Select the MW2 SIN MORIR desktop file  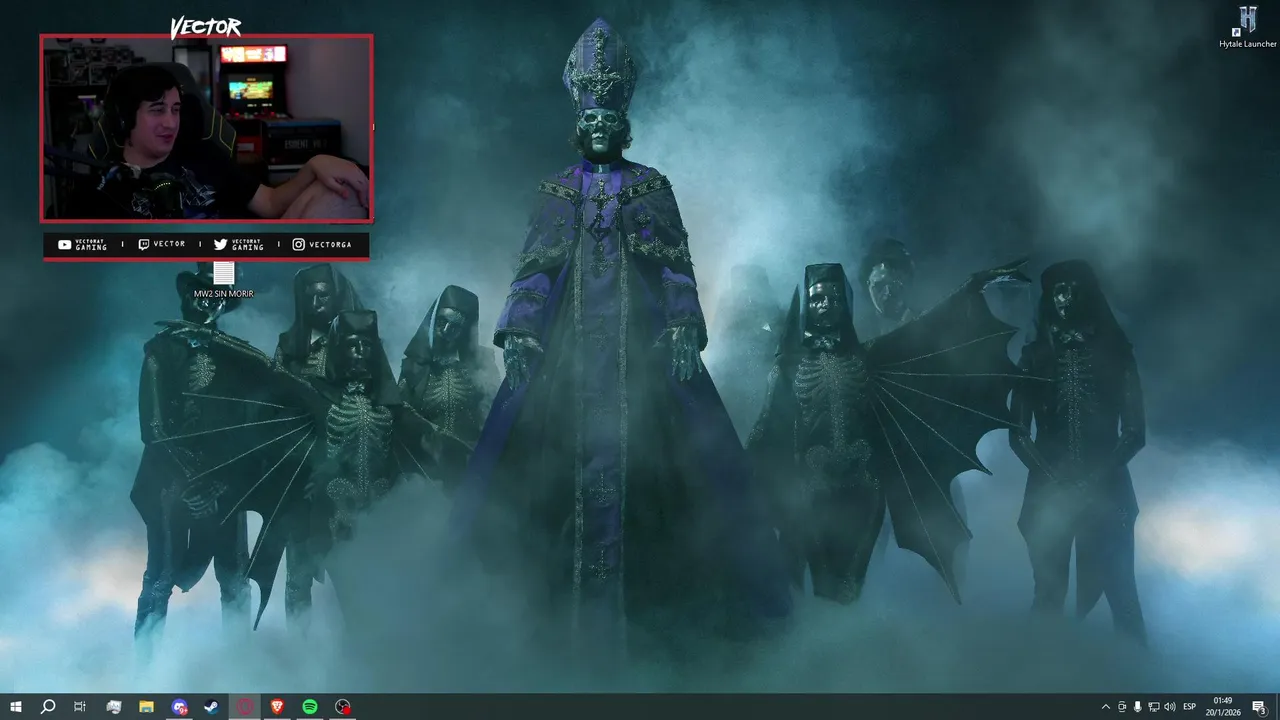223,280
